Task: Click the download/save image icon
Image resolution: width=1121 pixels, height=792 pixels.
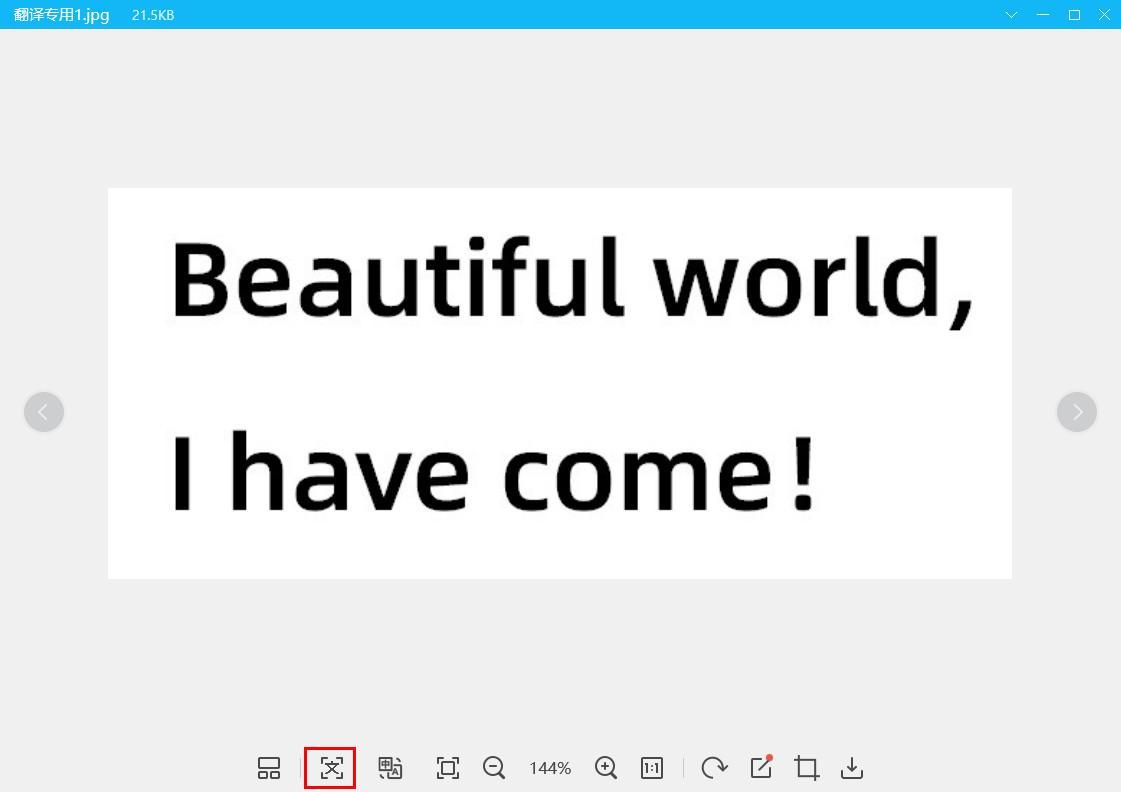Action: 852,768
